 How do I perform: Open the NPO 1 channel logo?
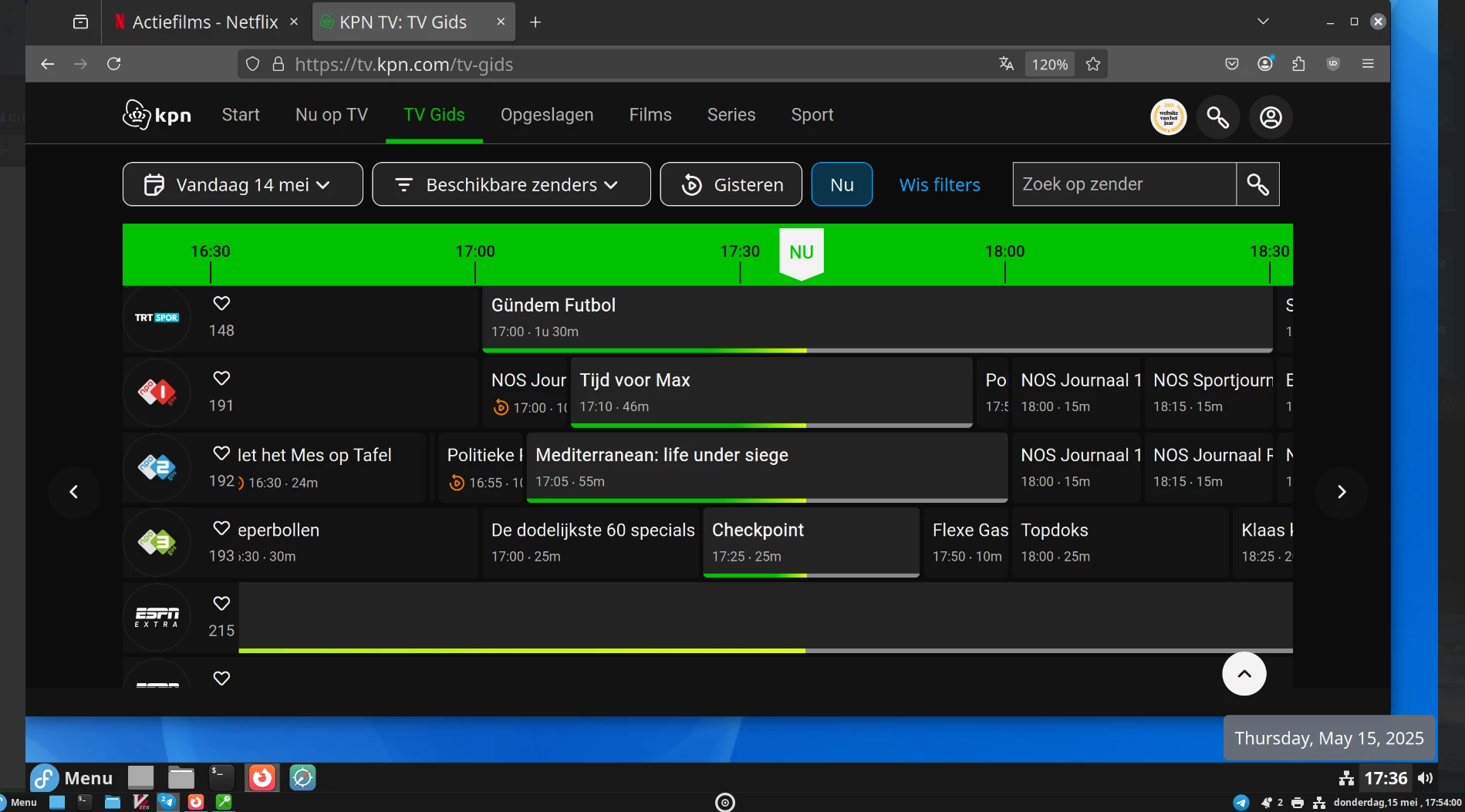click(x=157, y=393)
